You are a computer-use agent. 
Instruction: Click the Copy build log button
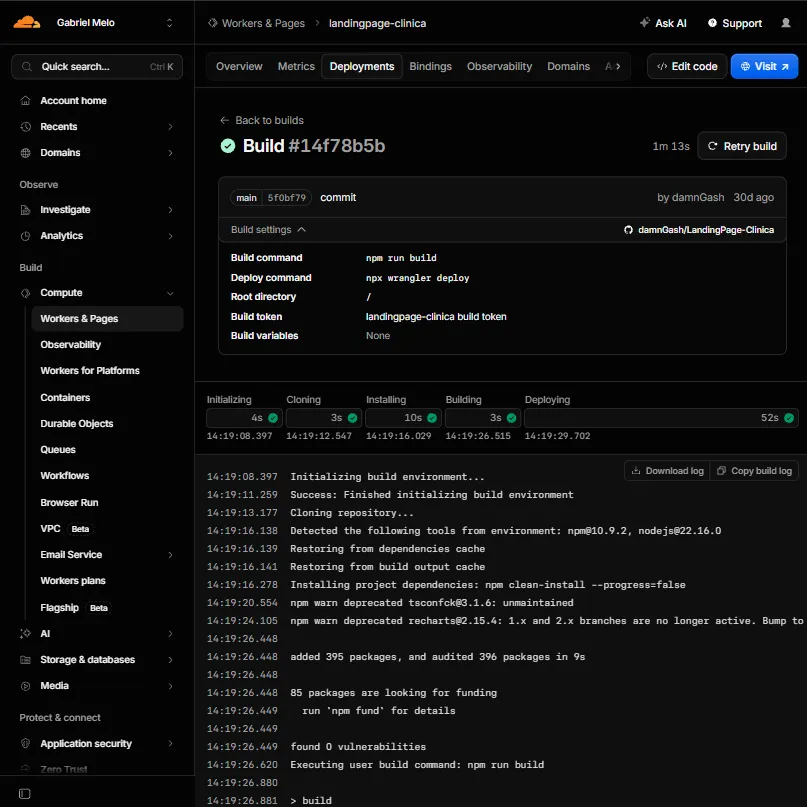click(754, 471)
